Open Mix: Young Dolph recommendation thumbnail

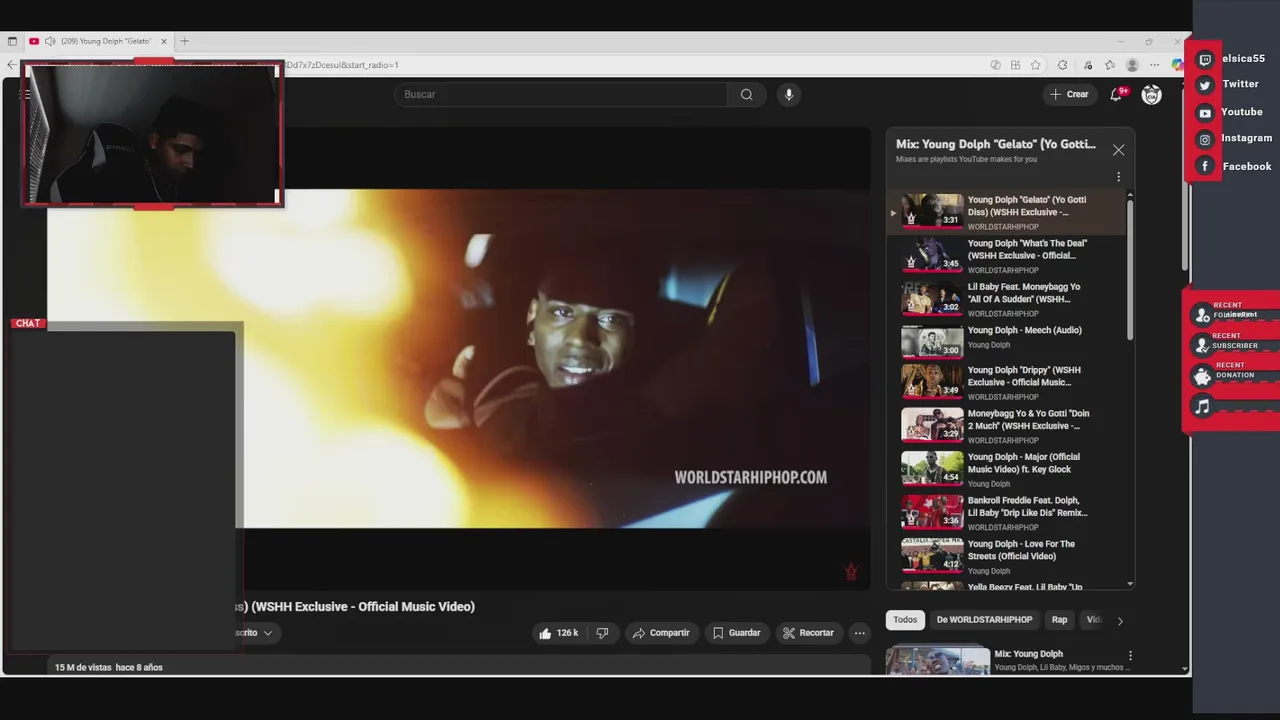pos(938,661)
